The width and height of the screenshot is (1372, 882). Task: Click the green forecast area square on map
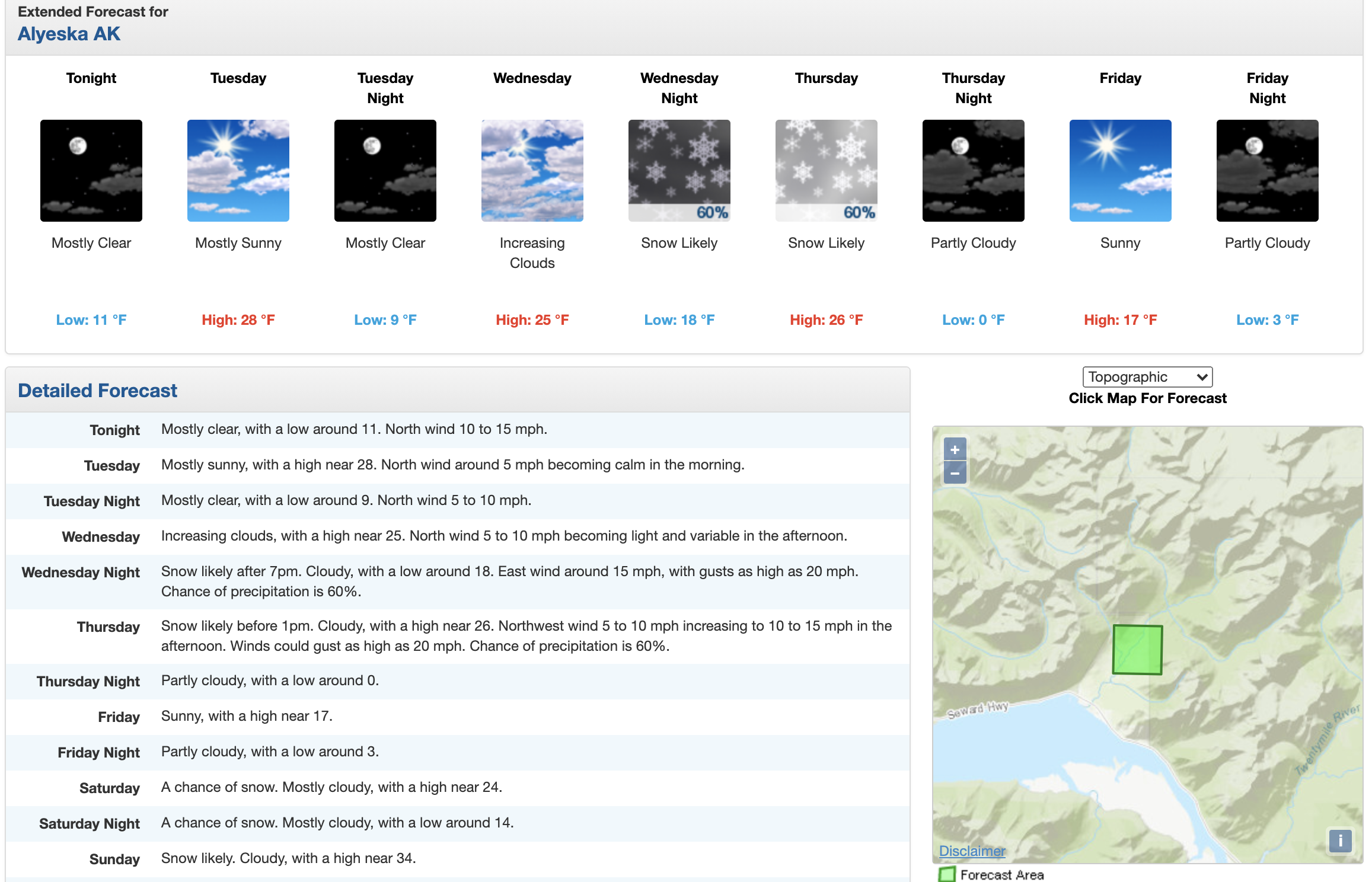[x=1137, y=650]
